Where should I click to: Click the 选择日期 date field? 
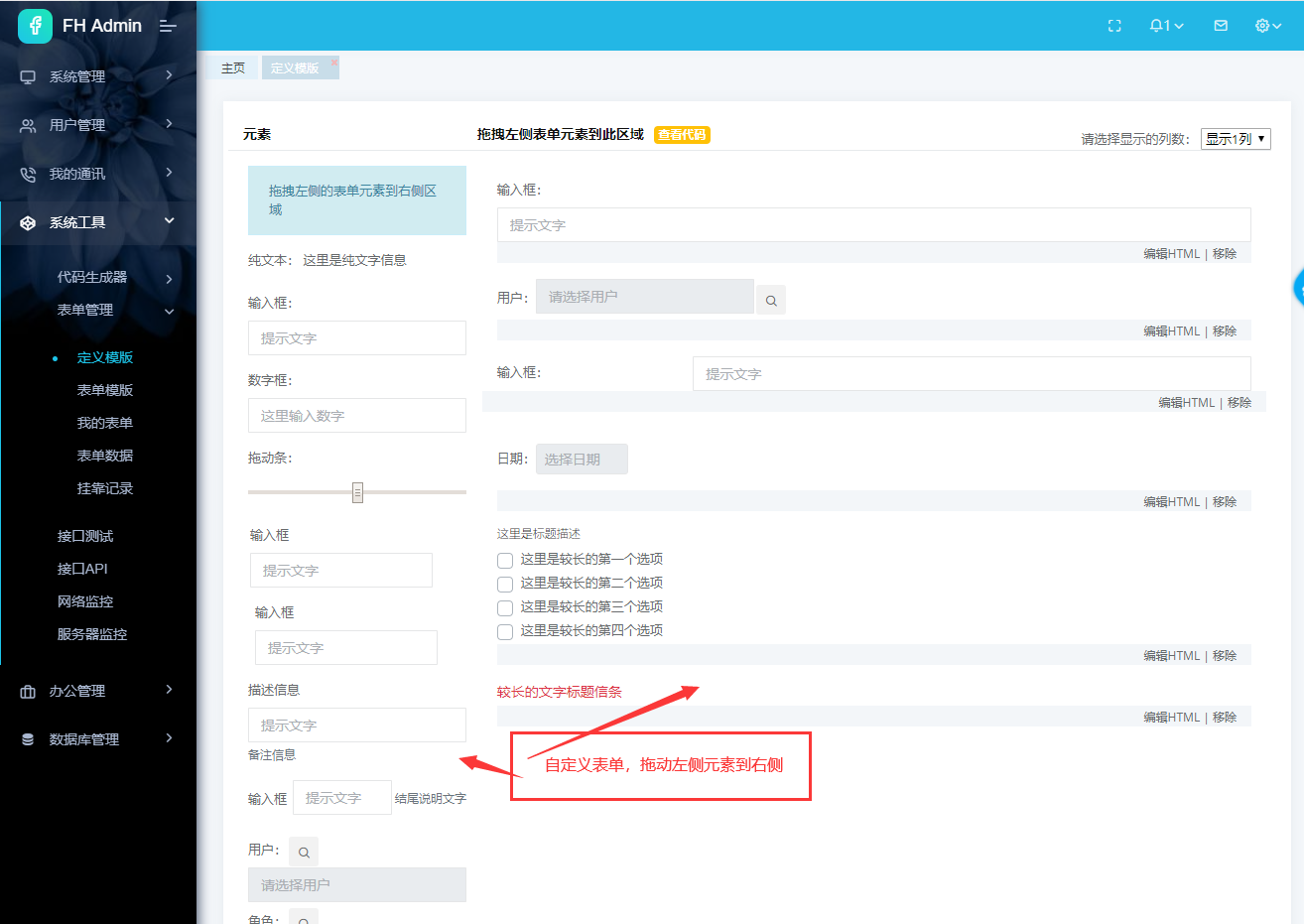(x=582, y=460)
